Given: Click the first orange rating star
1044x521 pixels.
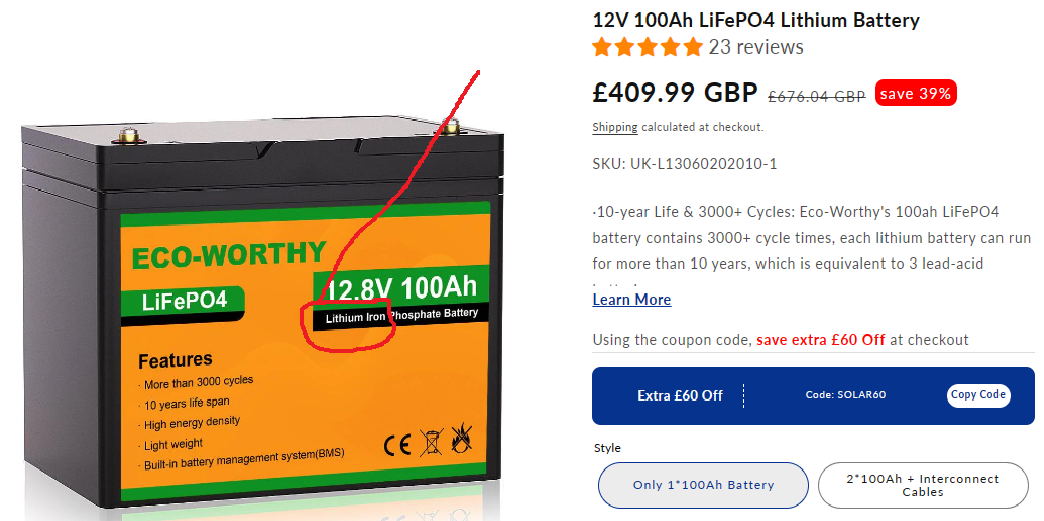Looking at the screenshot, I should 602,47.
